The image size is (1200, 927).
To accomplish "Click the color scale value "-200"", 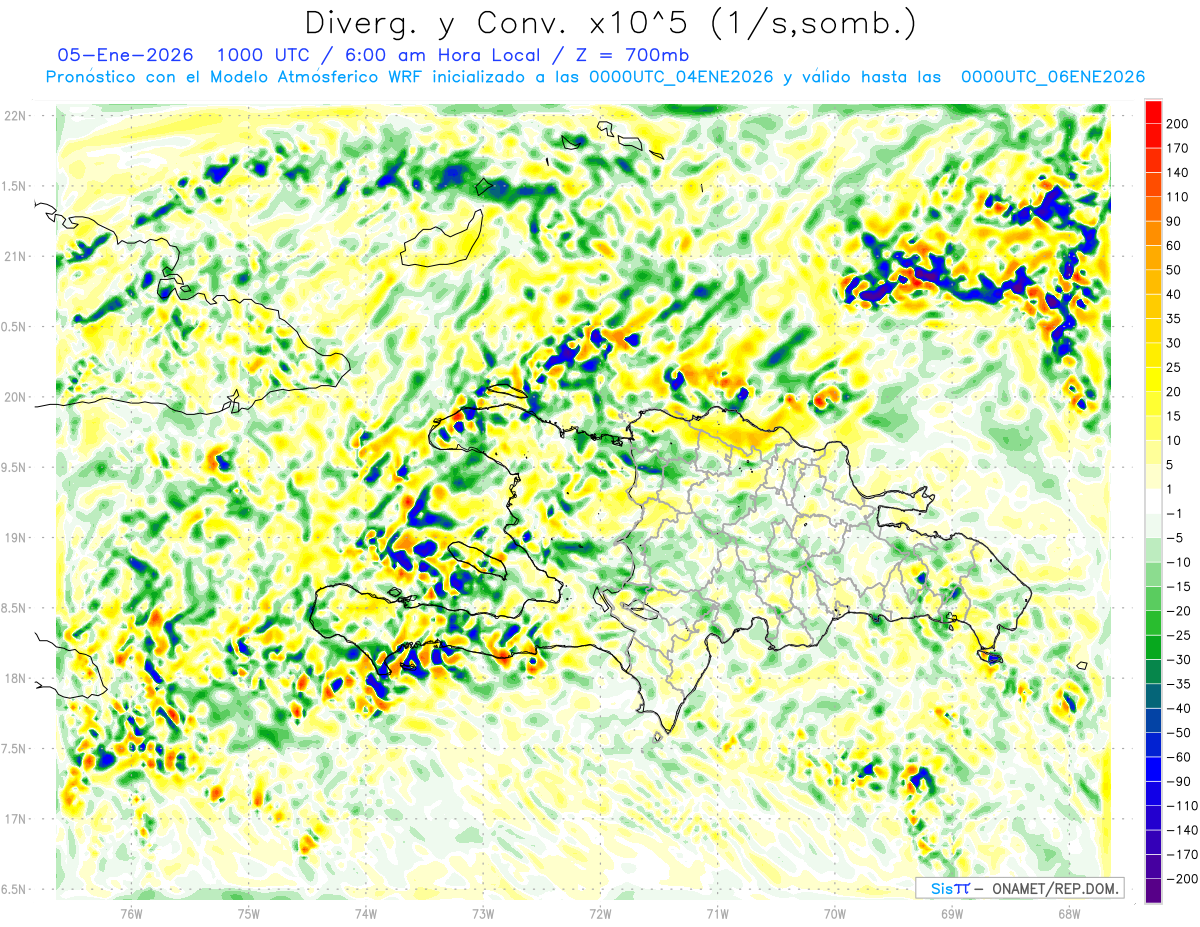I will point(1183,878).
